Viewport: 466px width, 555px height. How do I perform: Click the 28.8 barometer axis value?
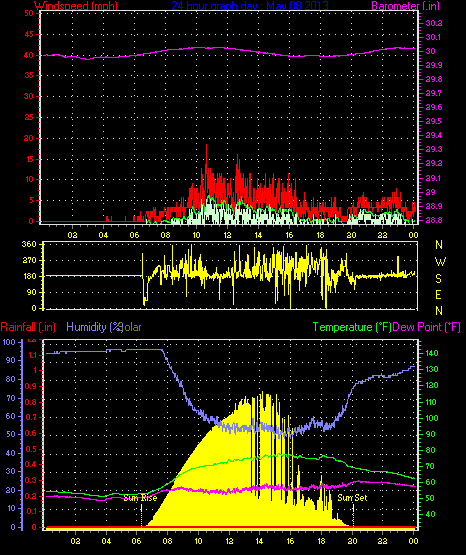433,220
